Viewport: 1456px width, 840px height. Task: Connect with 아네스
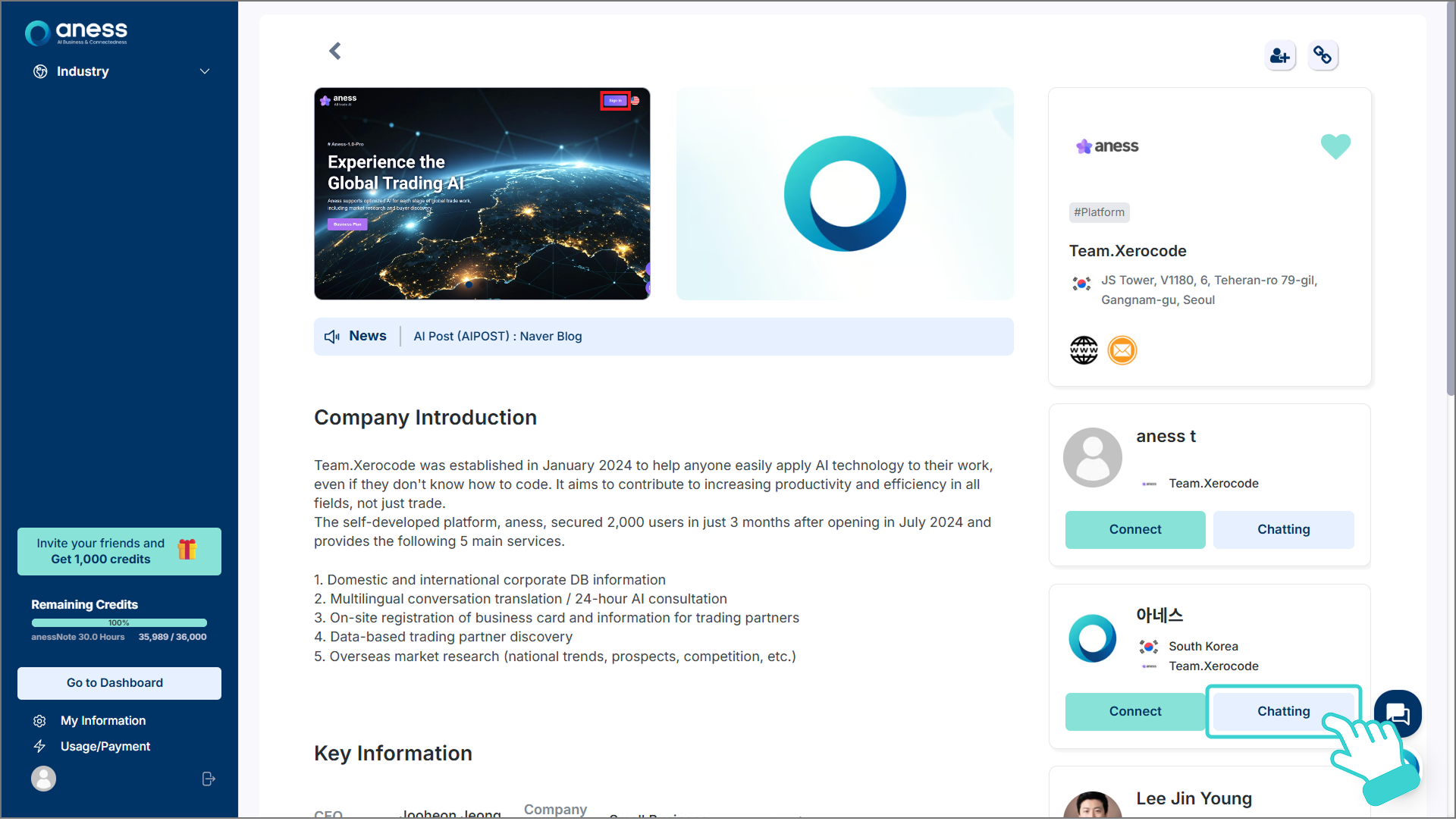click(1134, 711)
